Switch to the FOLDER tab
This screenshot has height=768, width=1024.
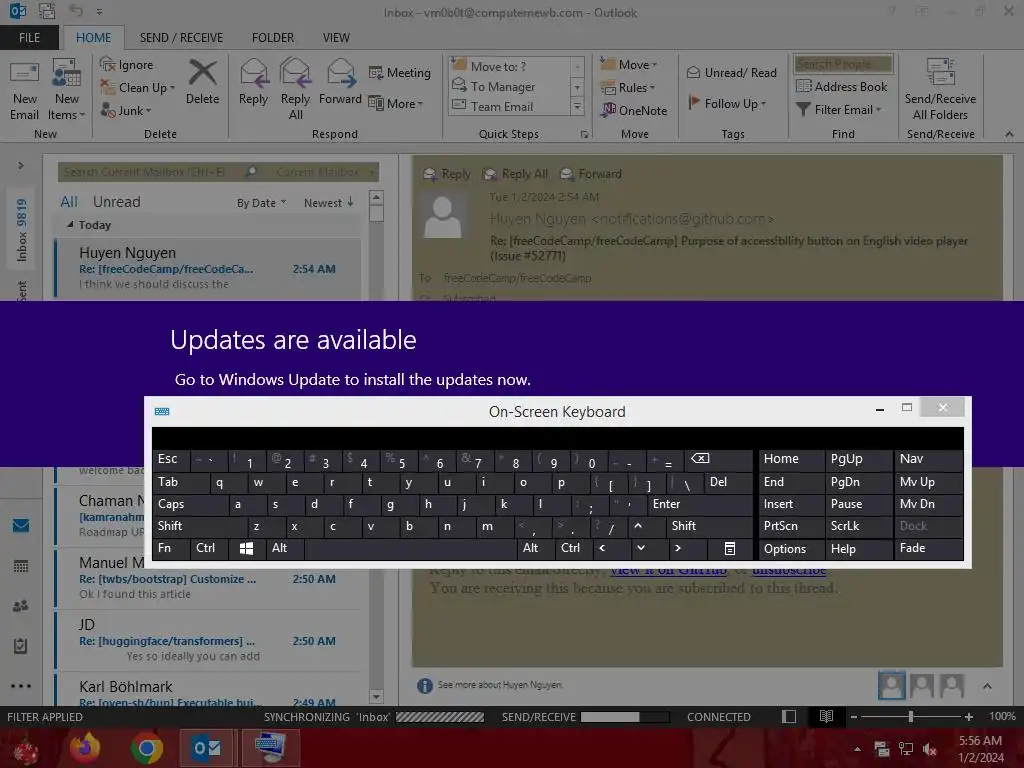273,38
